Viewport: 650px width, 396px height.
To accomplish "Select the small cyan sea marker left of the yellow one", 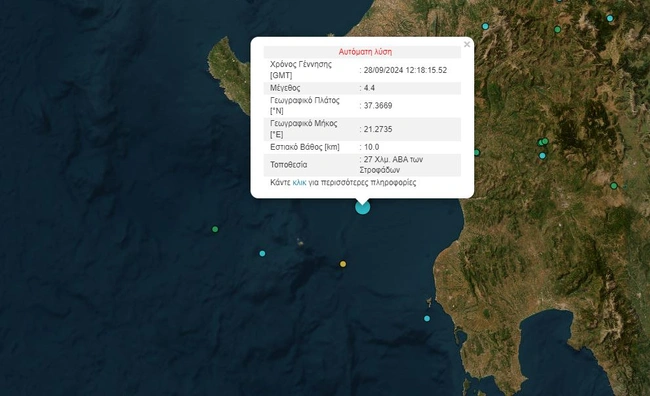I will [x=262, y=253].
